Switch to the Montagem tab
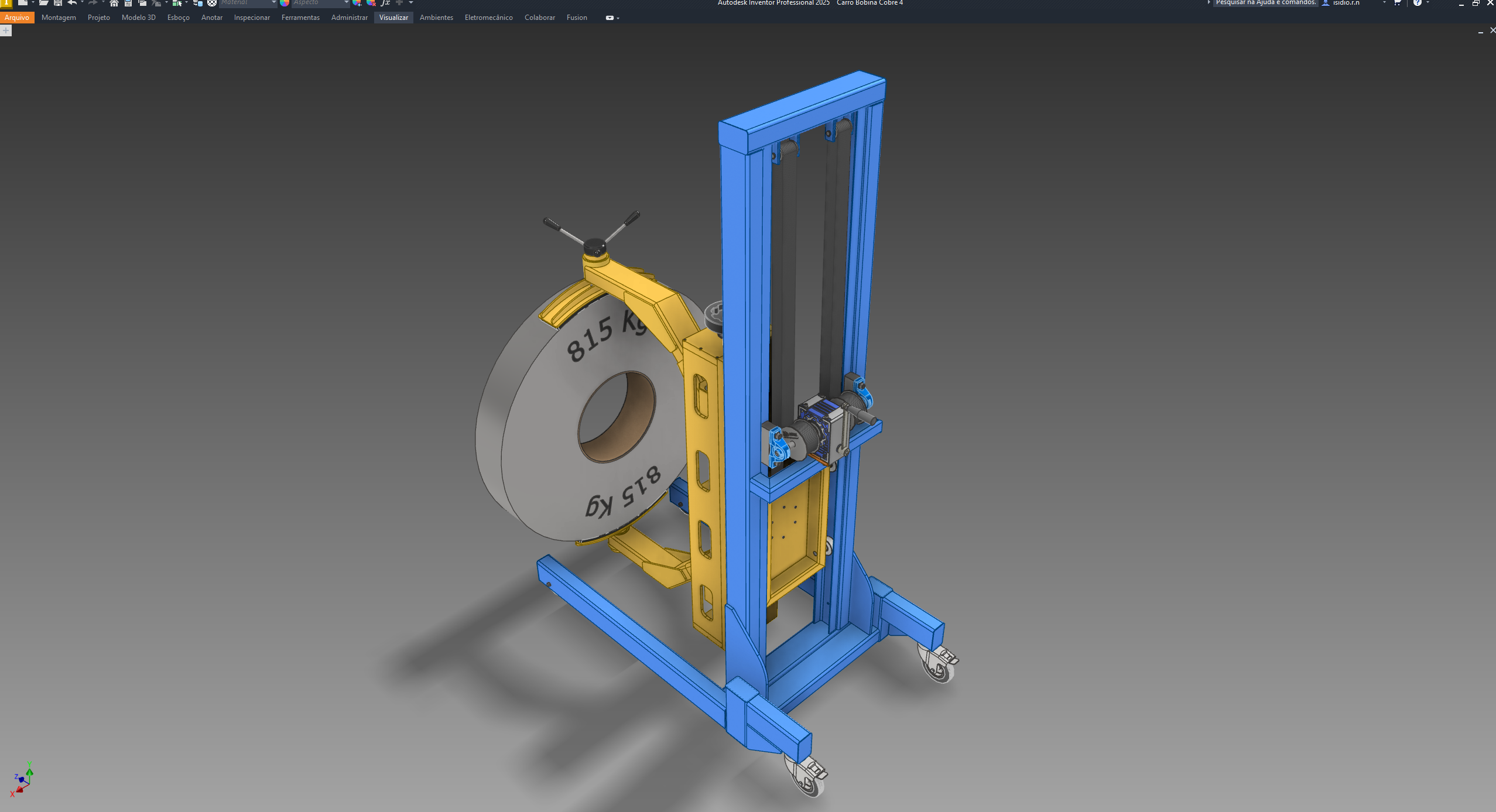The height and width of the screenshot is (812, 1496). (59, 18)
